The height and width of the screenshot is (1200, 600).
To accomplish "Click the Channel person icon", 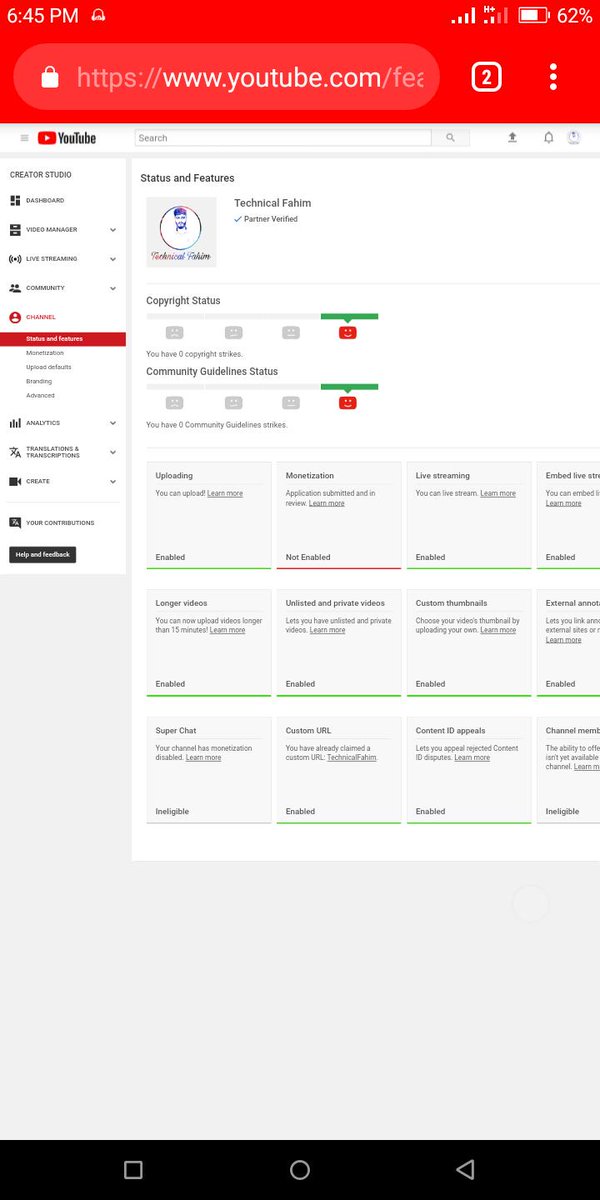I will click(15, 317).
